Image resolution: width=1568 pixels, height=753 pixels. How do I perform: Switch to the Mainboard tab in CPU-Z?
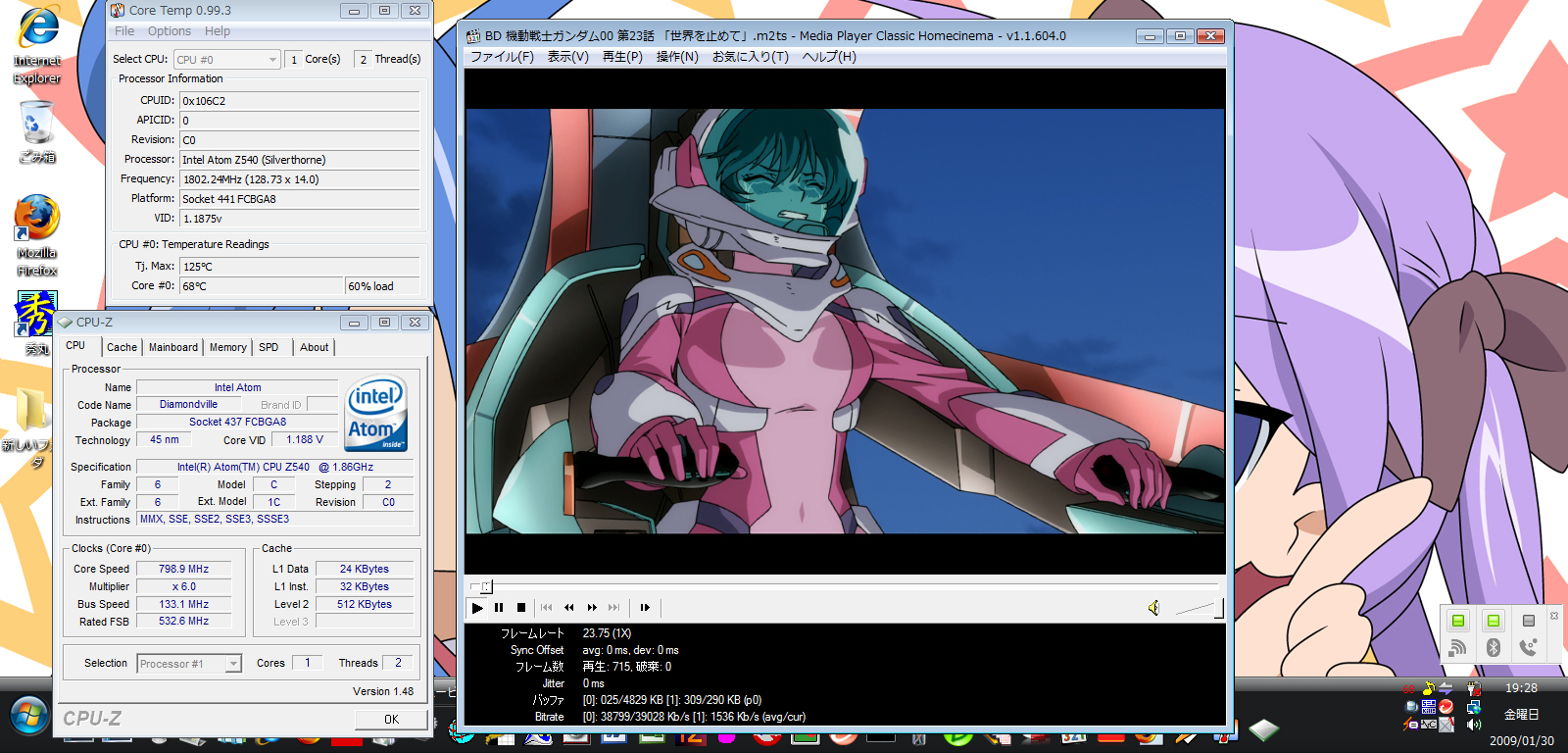click(x=173, y=347)
